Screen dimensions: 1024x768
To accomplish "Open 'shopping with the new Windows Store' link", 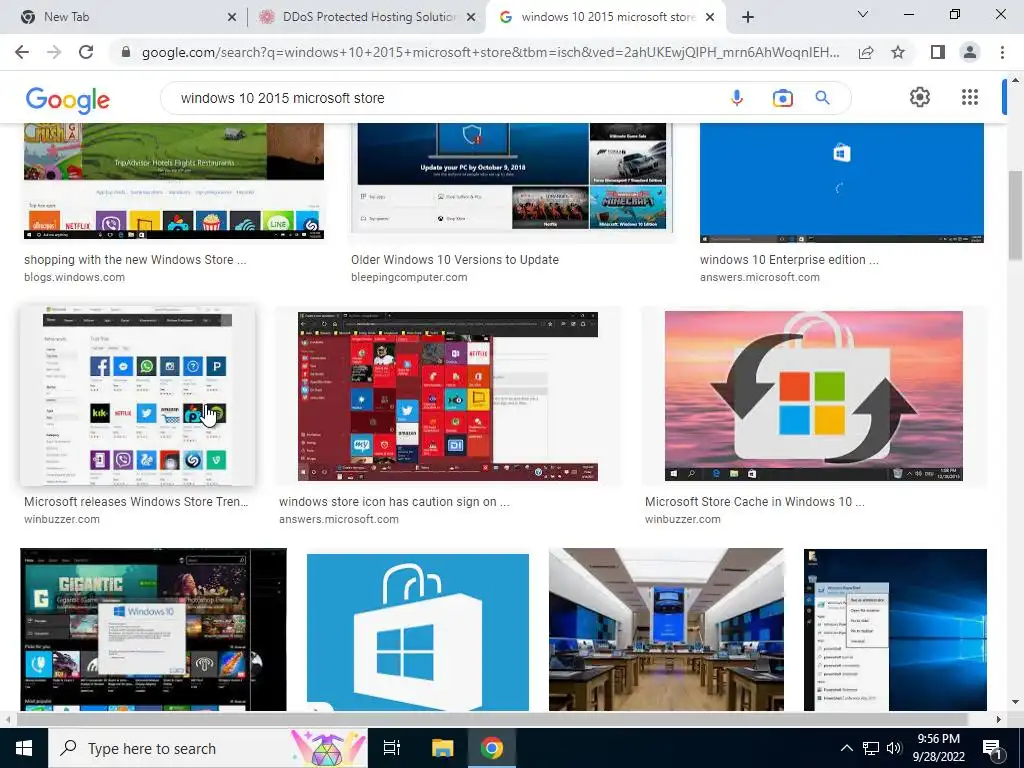I will (135, 259).
